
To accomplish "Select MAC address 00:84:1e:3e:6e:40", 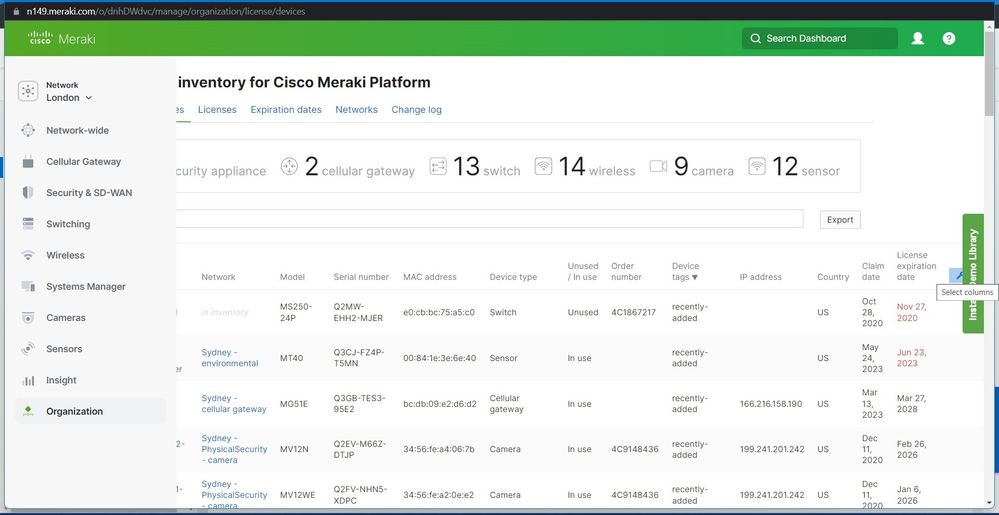I will coord(440,358).
